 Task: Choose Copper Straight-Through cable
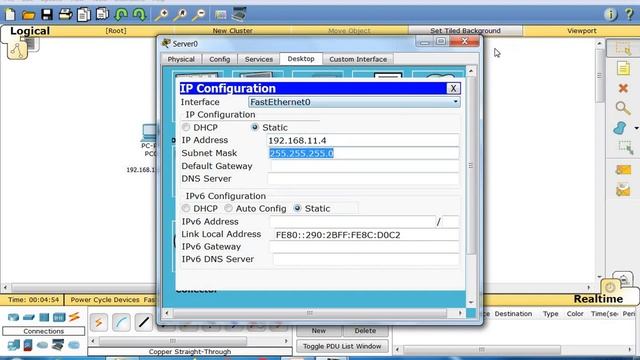pyautogui.click(x=144, y=322)
